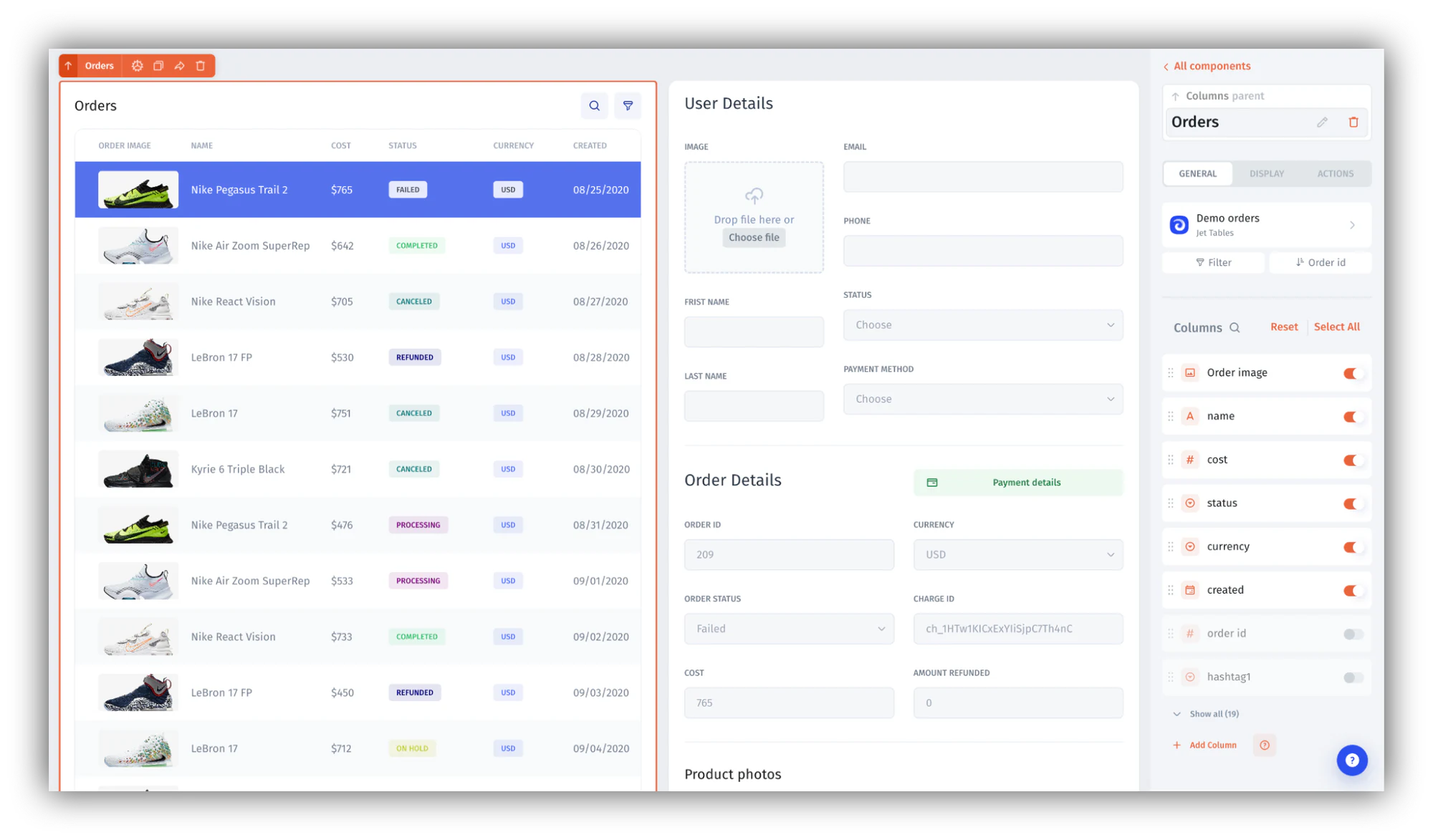Click Reset in Columns section
Screen dimensions: 1433x840
(1284, 327)
